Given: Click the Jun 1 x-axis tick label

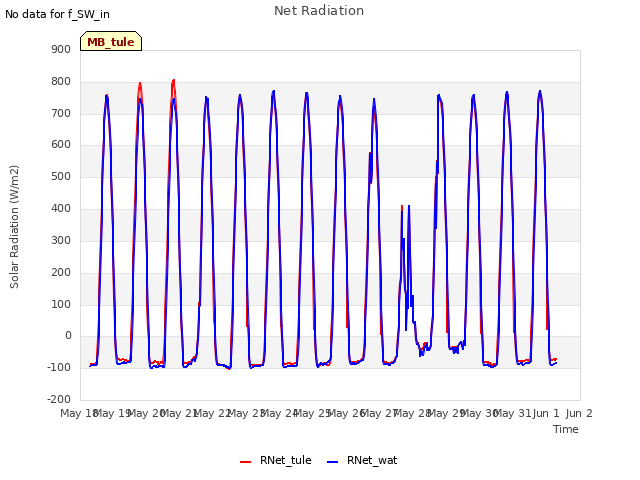Looking at the screenshot, I should [546, 413].
